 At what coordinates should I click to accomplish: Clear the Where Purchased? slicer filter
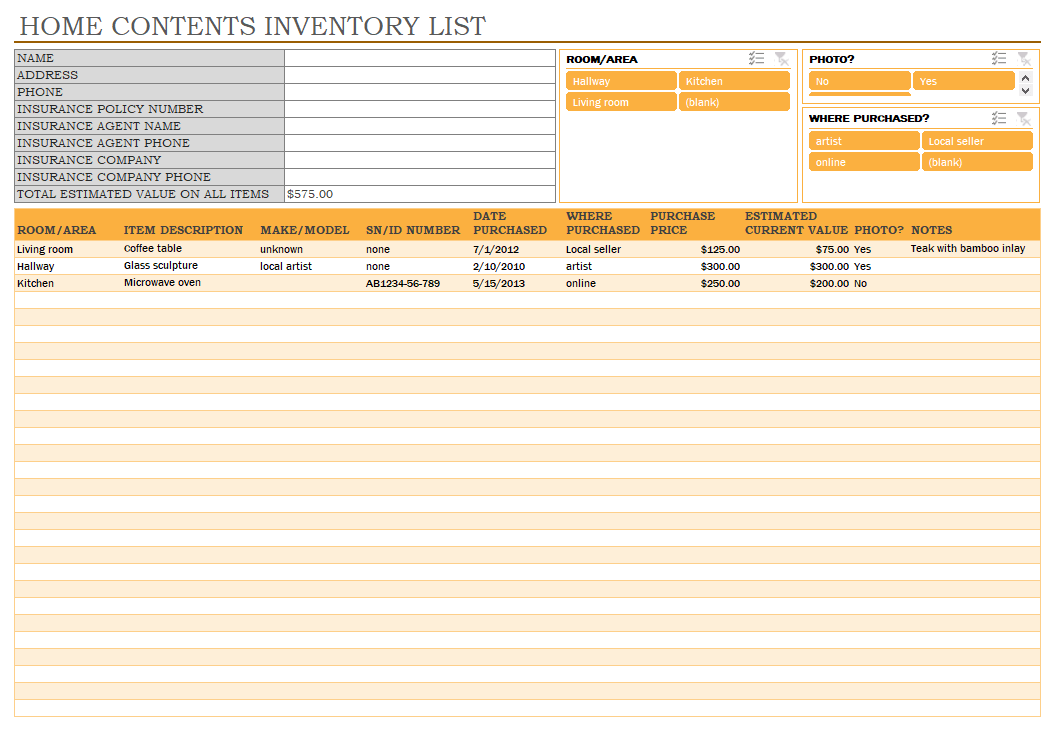tap(1023, 118)
